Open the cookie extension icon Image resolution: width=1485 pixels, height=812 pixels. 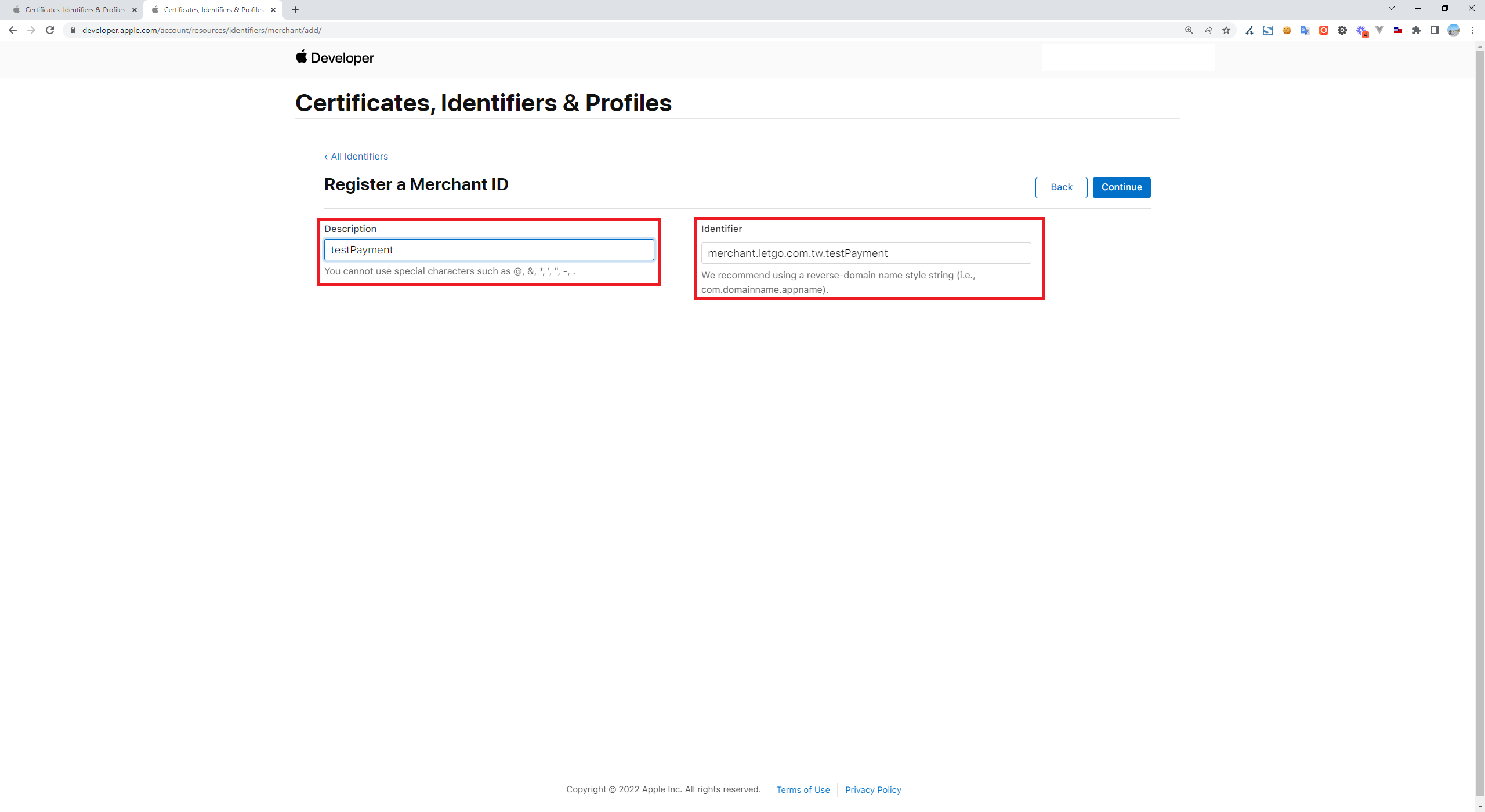click(1287, 30)
